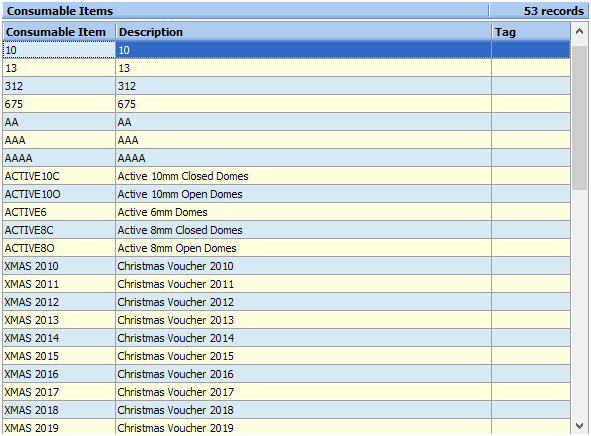Screen dimensions: 591x436
Task: Select item code ACTIVE8C
Action: coord(59,230)
